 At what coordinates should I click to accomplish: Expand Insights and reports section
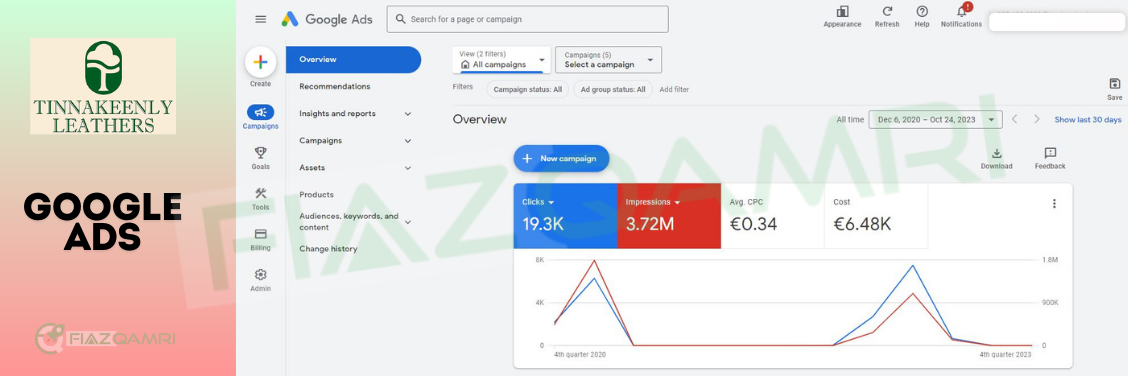(353, 114)
